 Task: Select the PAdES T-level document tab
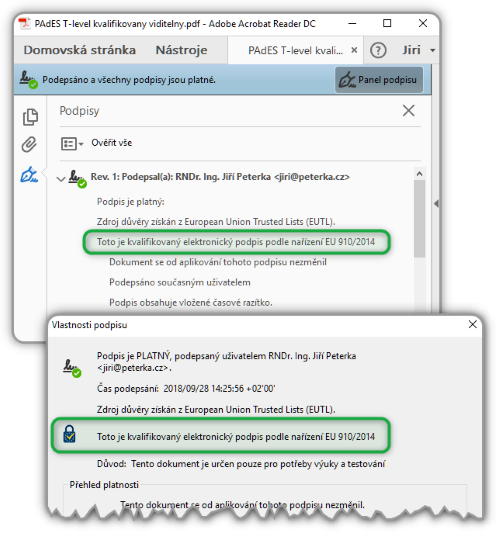coord(295,50)
